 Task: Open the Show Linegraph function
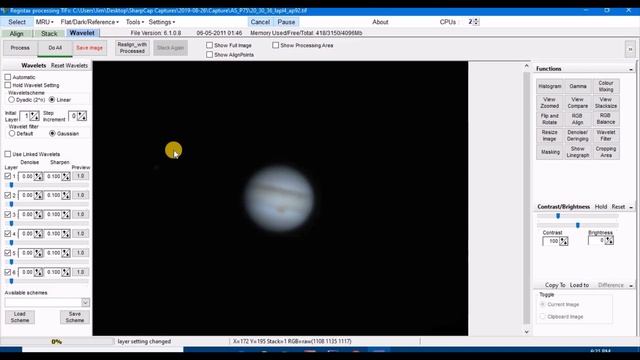(x=578, y=152)
